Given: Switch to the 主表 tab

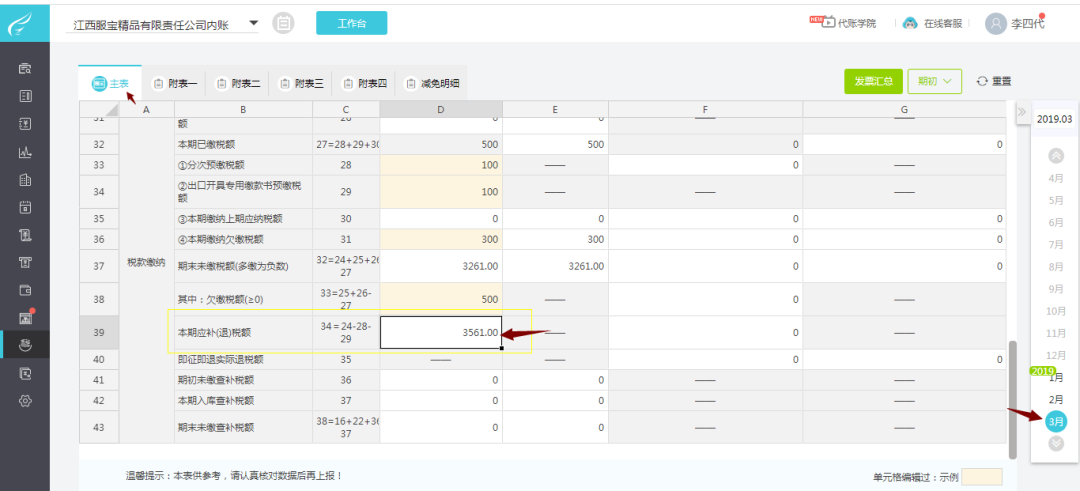Looking at the screenshot, I should pos(110,84).
